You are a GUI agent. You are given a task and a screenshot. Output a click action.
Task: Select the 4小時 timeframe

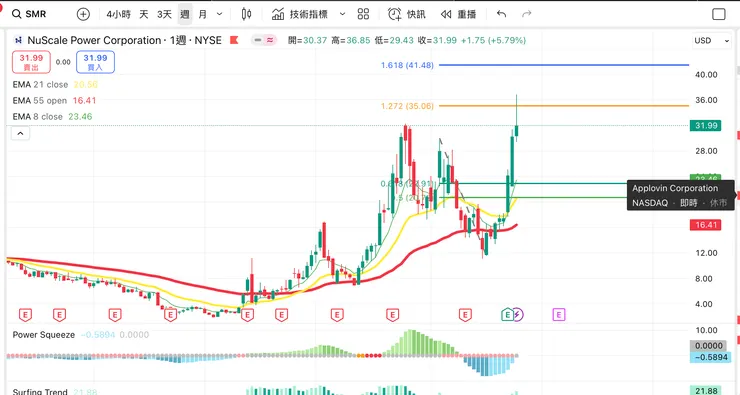(x=118, y=14)
